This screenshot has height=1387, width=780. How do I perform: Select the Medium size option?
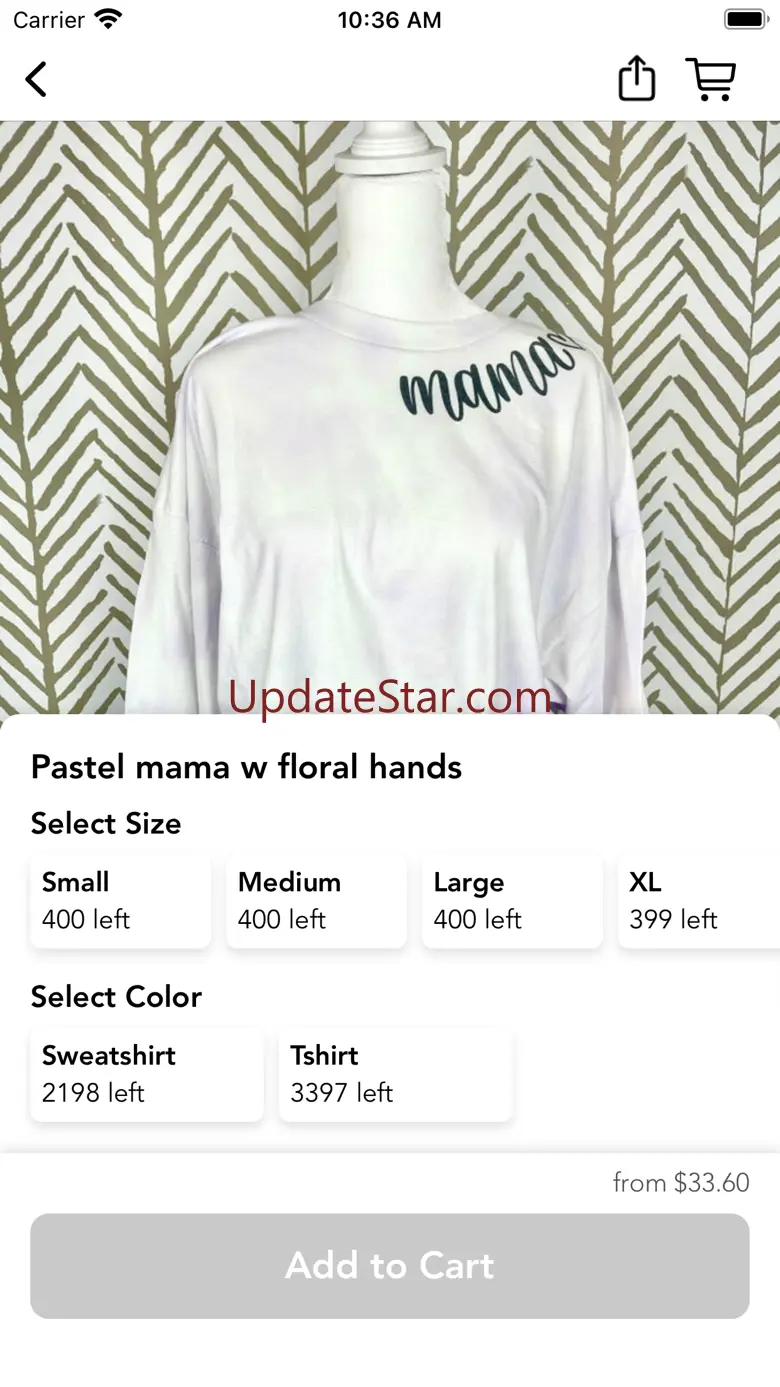[317, 901]
